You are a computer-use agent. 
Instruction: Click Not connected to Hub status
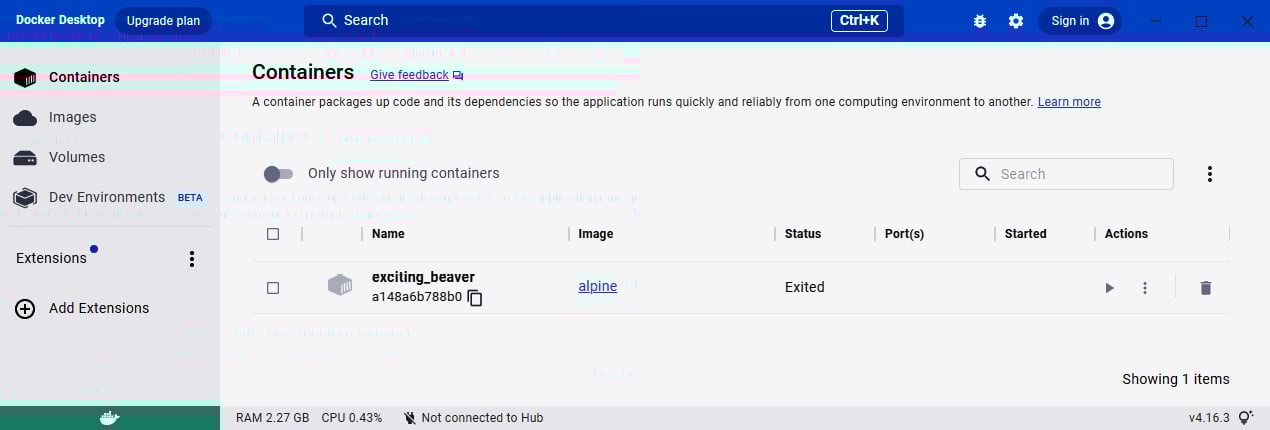(x=473, y=418)
